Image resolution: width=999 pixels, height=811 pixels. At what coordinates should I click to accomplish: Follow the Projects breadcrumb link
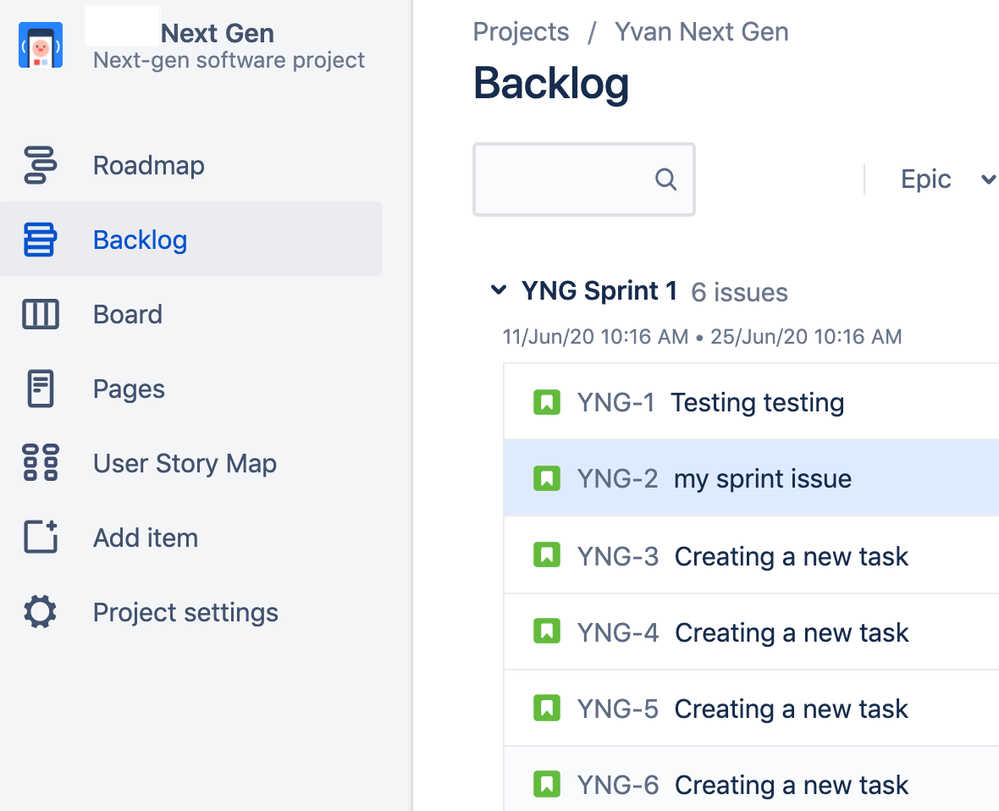tap(521, 31)
